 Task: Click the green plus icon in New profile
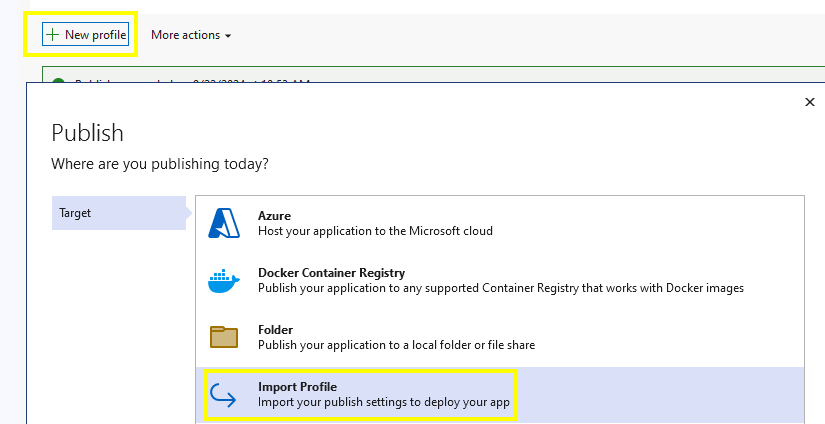coord(52,35)
